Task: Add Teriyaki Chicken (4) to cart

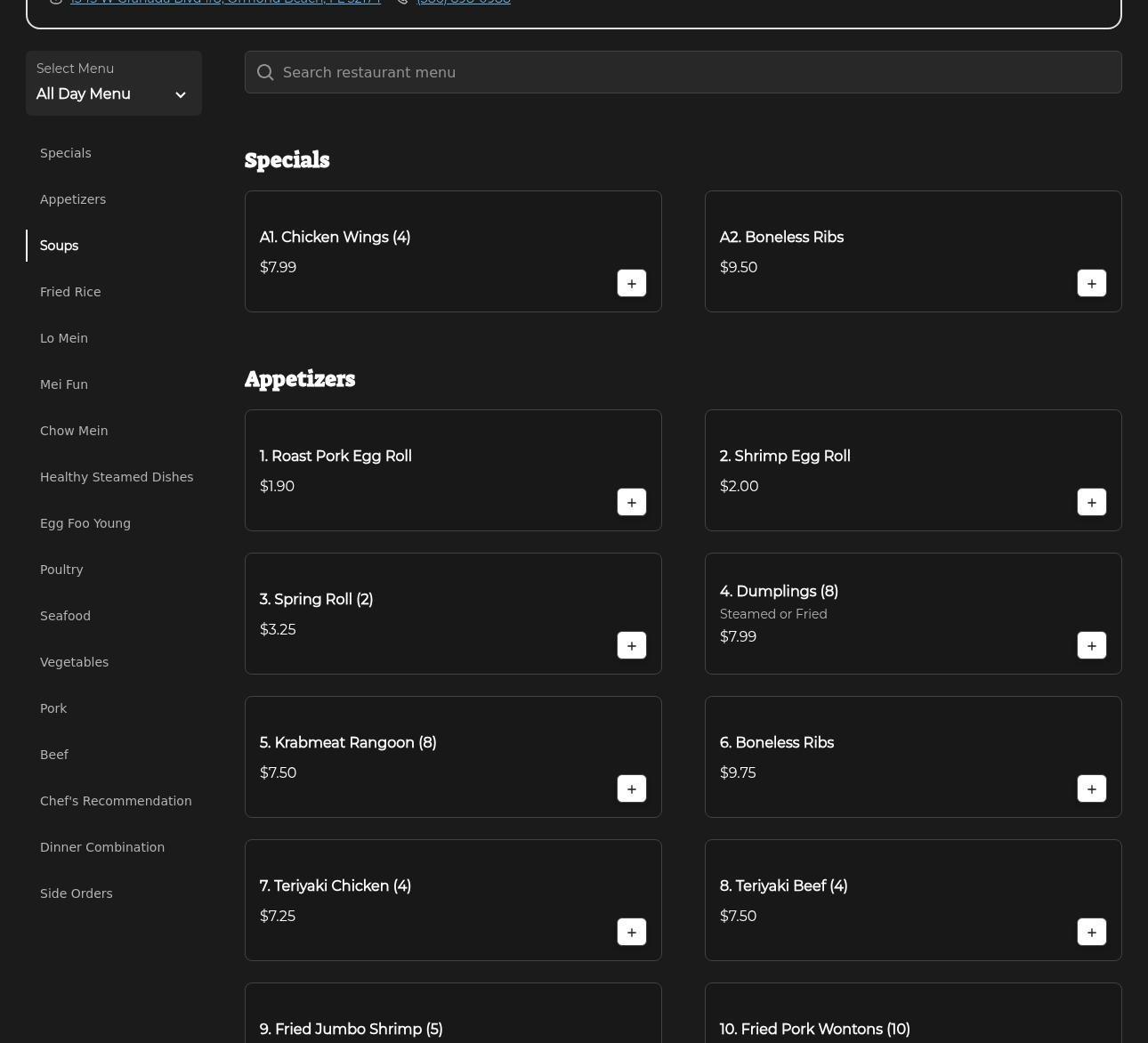Action: (631, 933)
